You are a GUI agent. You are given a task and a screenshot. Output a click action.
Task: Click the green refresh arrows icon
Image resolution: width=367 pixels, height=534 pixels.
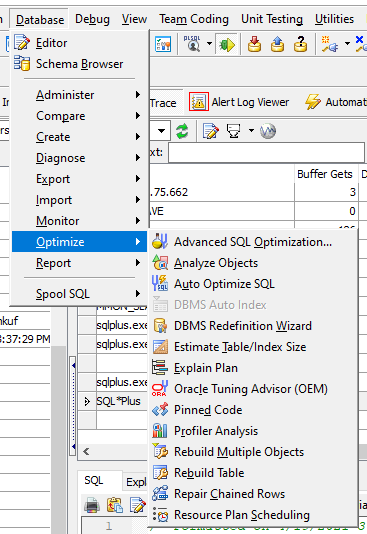pyautogui.click(x=182, y=131)
